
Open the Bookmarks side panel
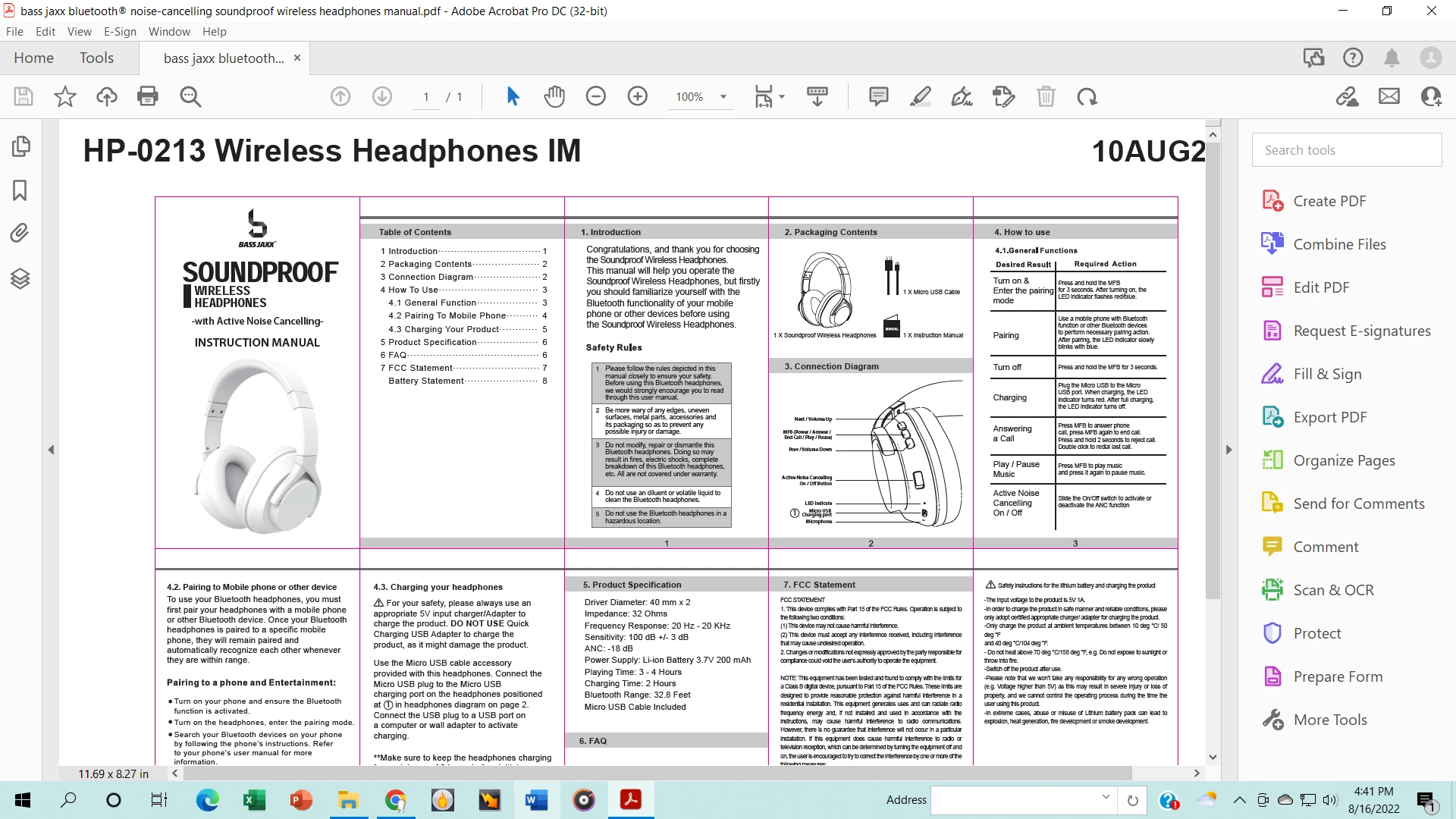[20, 190]
